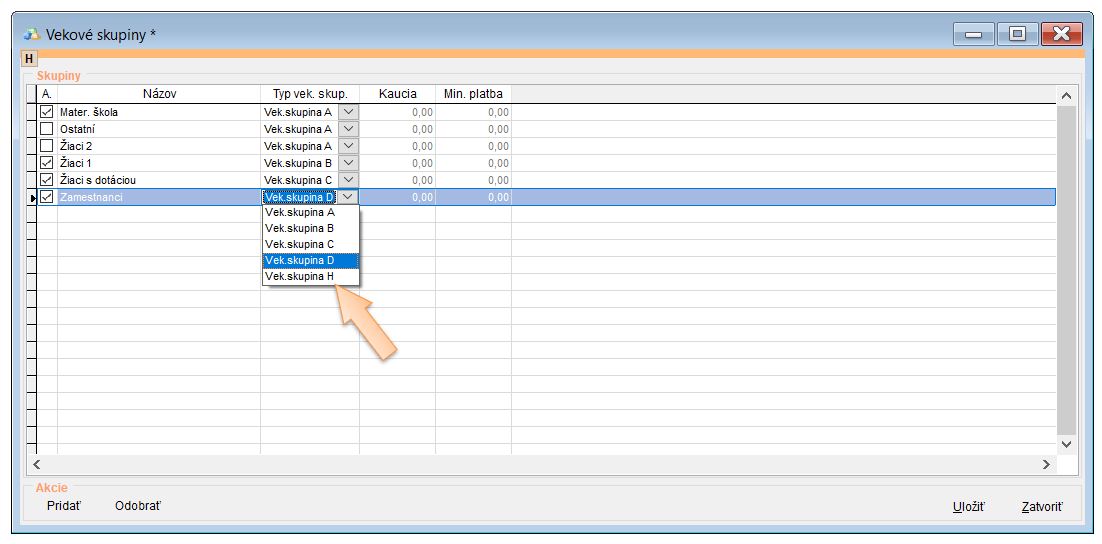Toggle the Zamestnanci active checkbox
The height and width of the screenshot is (544, 1102).
click(x=46, y=197)
